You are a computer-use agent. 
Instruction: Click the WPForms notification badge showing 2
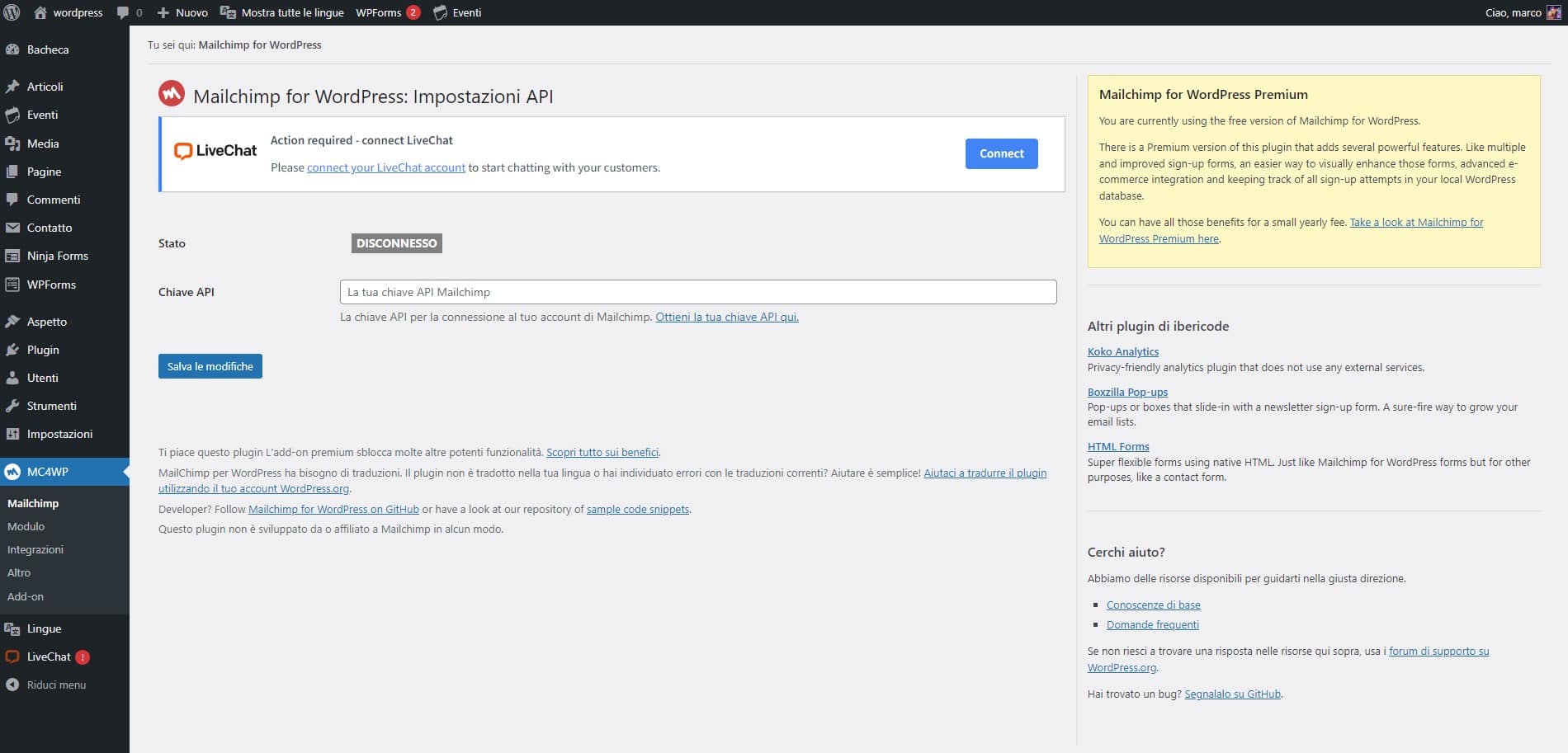click(413, 12)
